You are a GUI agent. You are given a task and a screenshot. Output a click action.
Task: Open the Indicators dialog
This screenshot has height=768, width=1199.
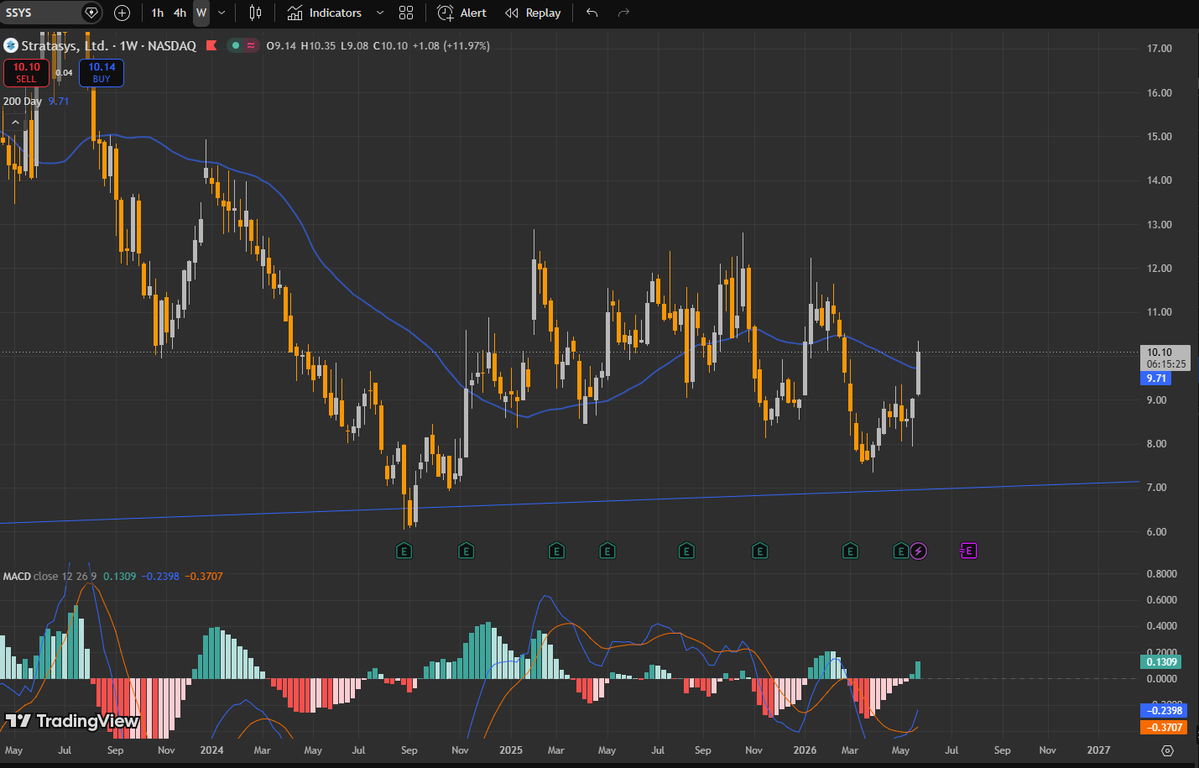[324, 13]
